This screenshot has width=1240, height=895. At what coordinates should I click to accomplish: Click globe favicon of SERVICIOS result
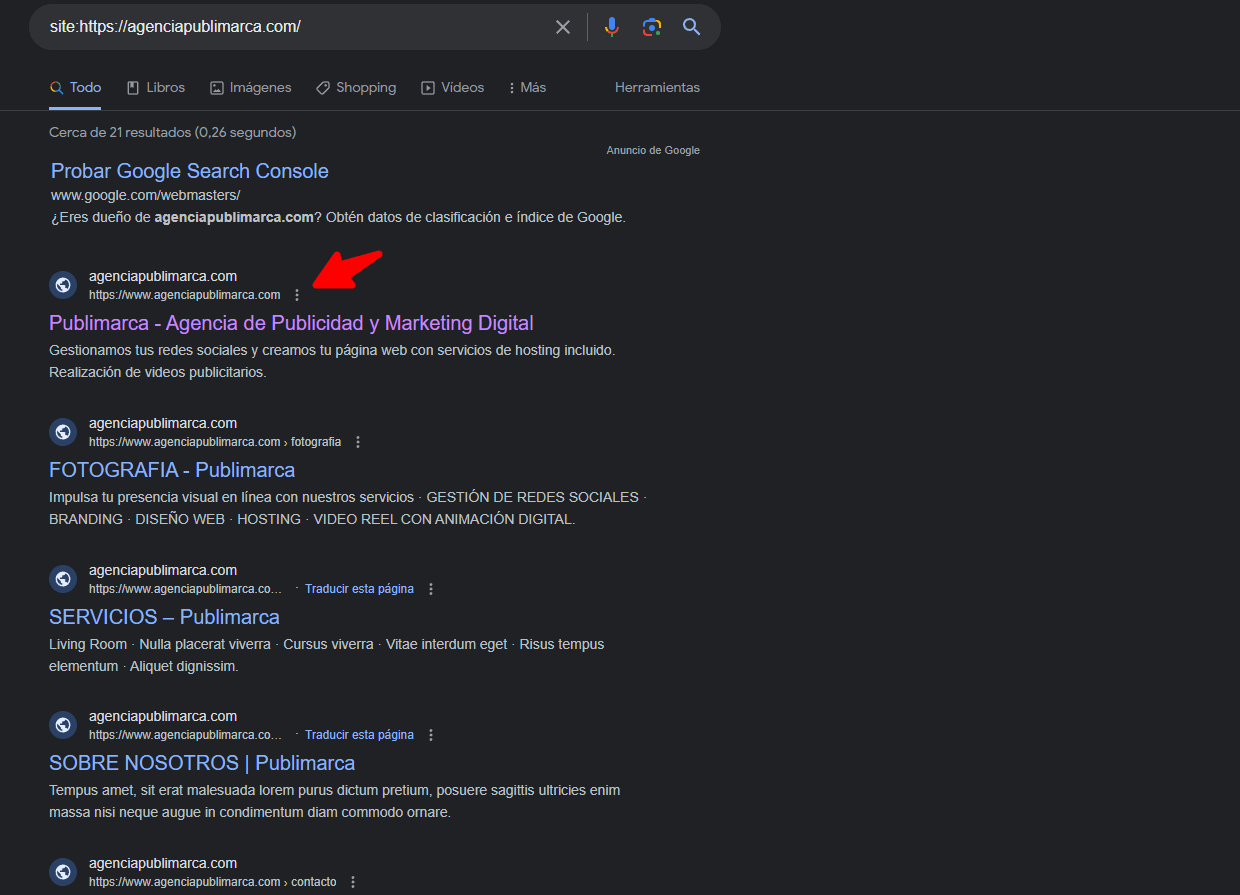[x=63, y=579]
